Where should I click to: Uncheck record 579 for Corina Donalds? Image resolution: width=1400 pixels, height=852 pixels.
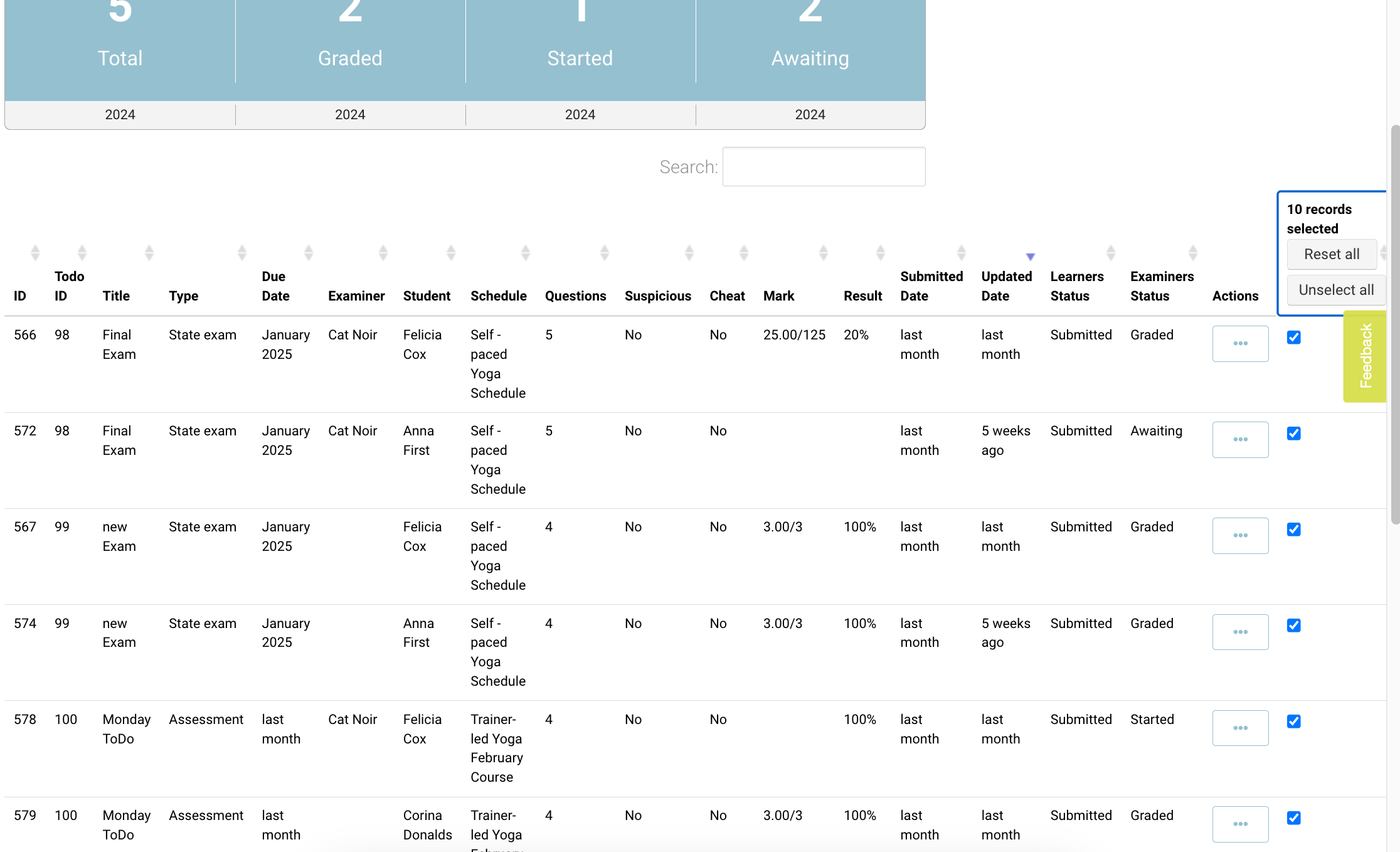[x=1293, y=817]
